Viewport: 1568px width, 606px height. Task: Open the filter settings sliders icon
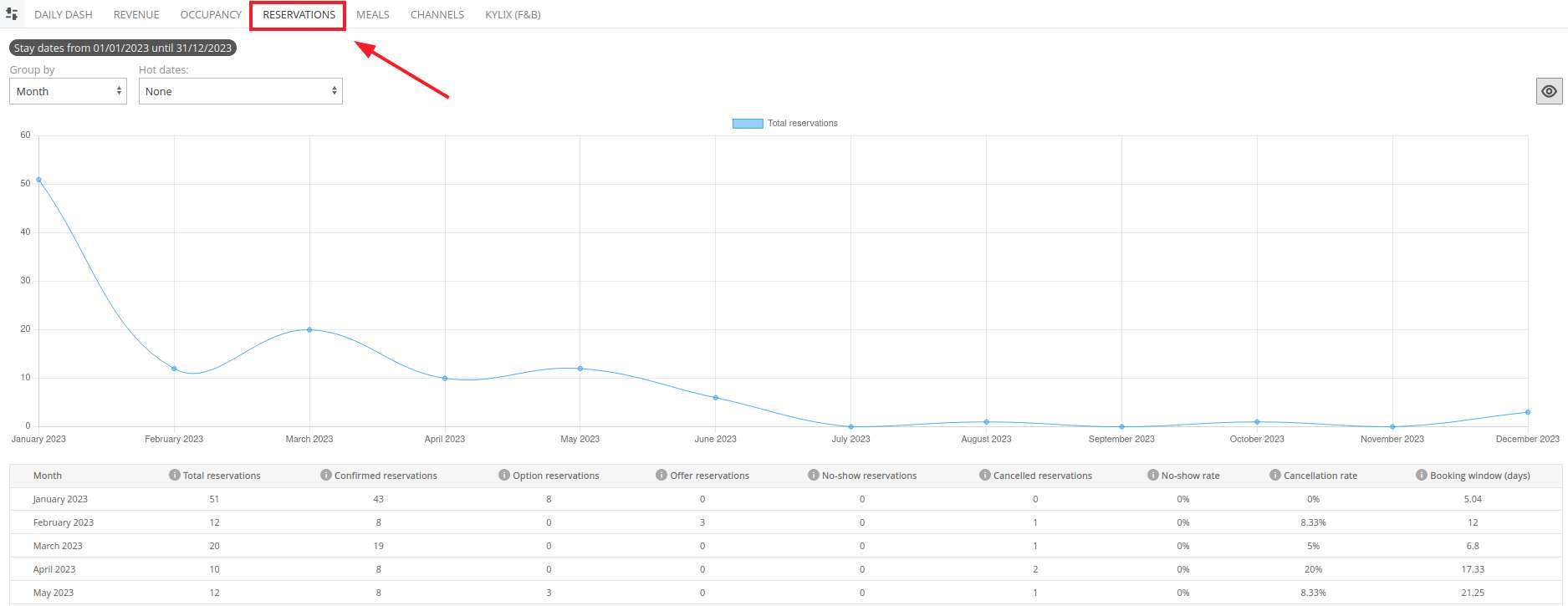[12, 14]
